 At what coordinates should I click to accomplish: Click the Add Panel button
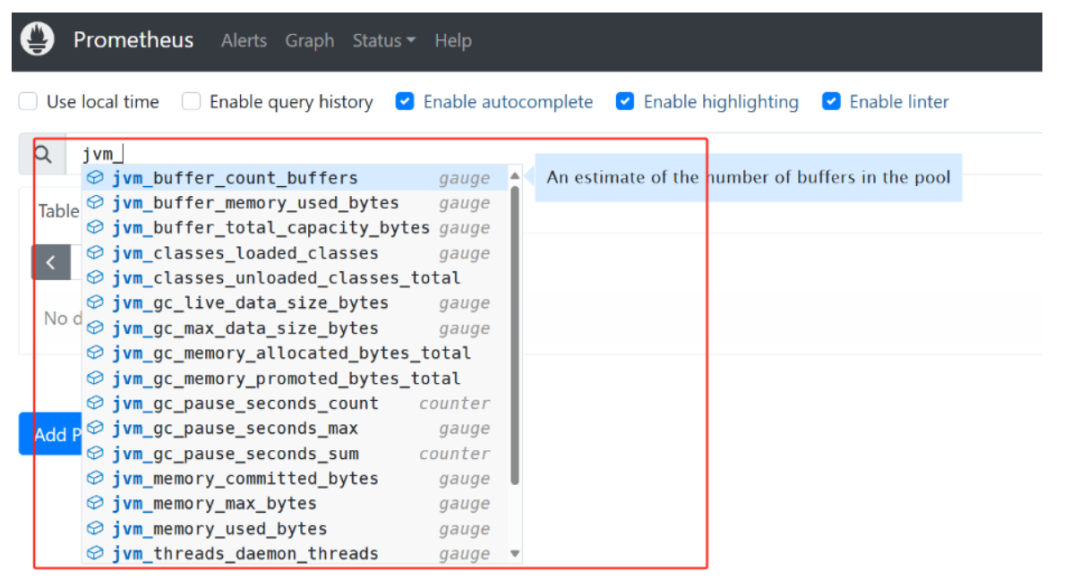click(x=50, y=434)
